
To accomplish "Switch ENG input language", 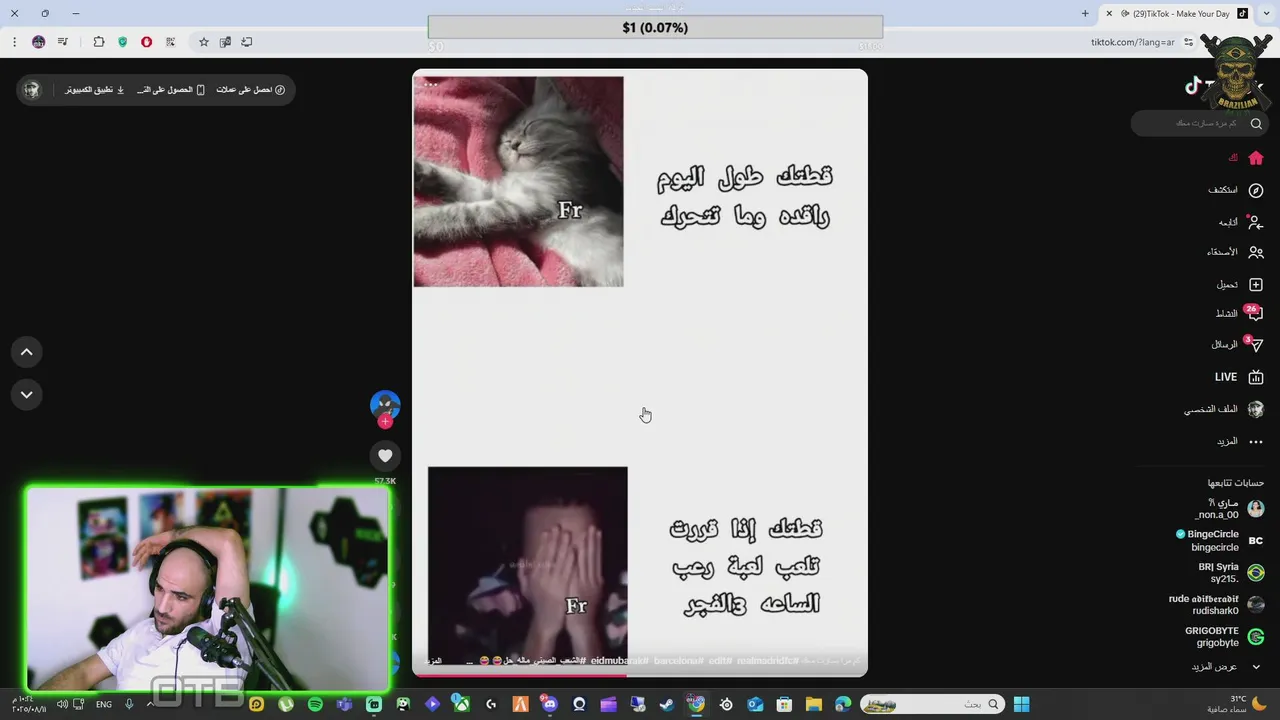I will pos(104,705).
